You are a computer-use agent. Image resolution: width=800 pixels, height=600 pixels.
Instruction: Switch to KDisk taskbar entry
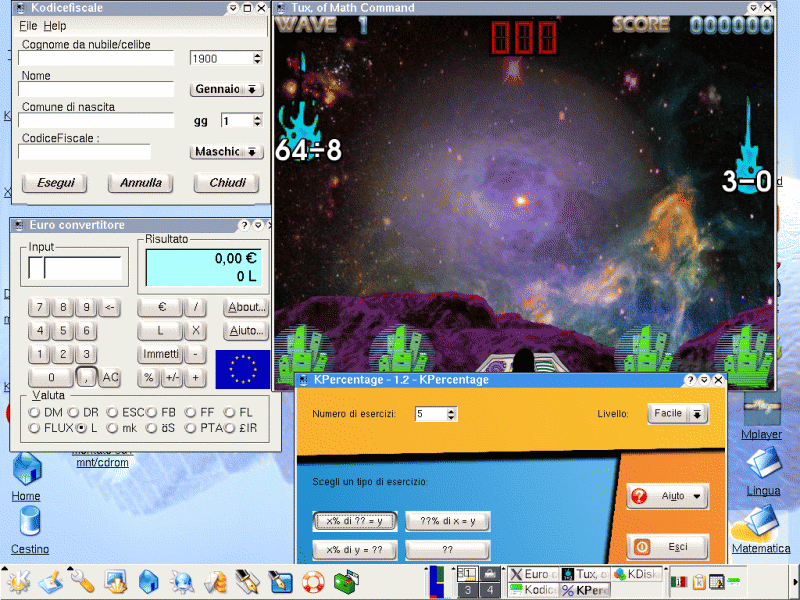click(x=637, y=574)
